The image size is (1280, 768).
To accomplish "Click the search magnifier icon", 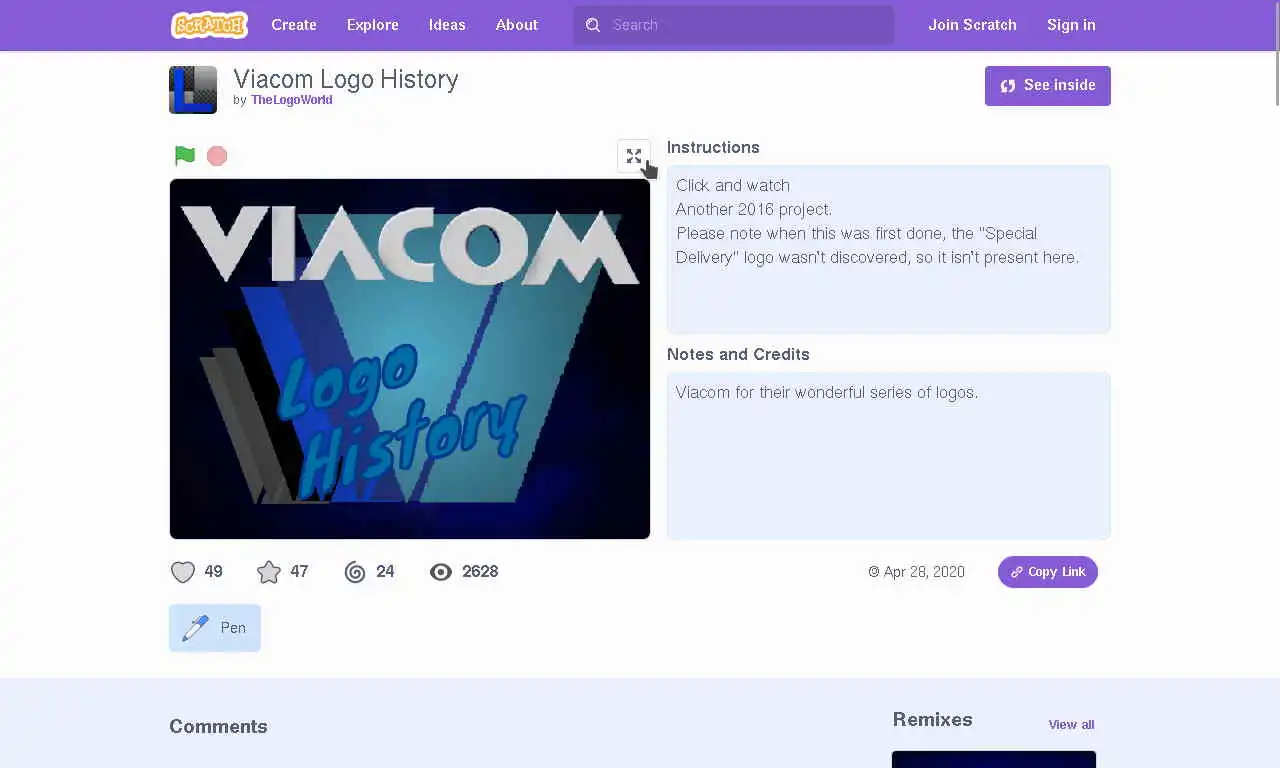I will click(x=593, y=25).
